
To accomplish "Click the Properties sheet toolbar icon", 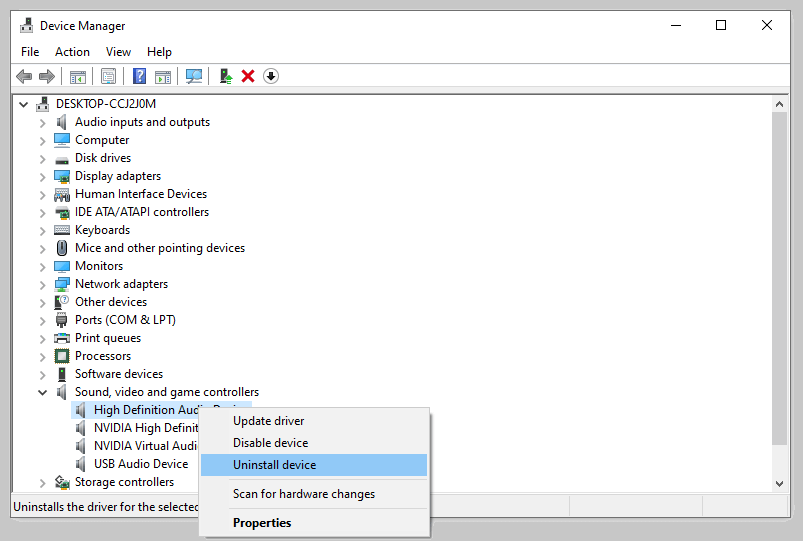I will (109, 76).
